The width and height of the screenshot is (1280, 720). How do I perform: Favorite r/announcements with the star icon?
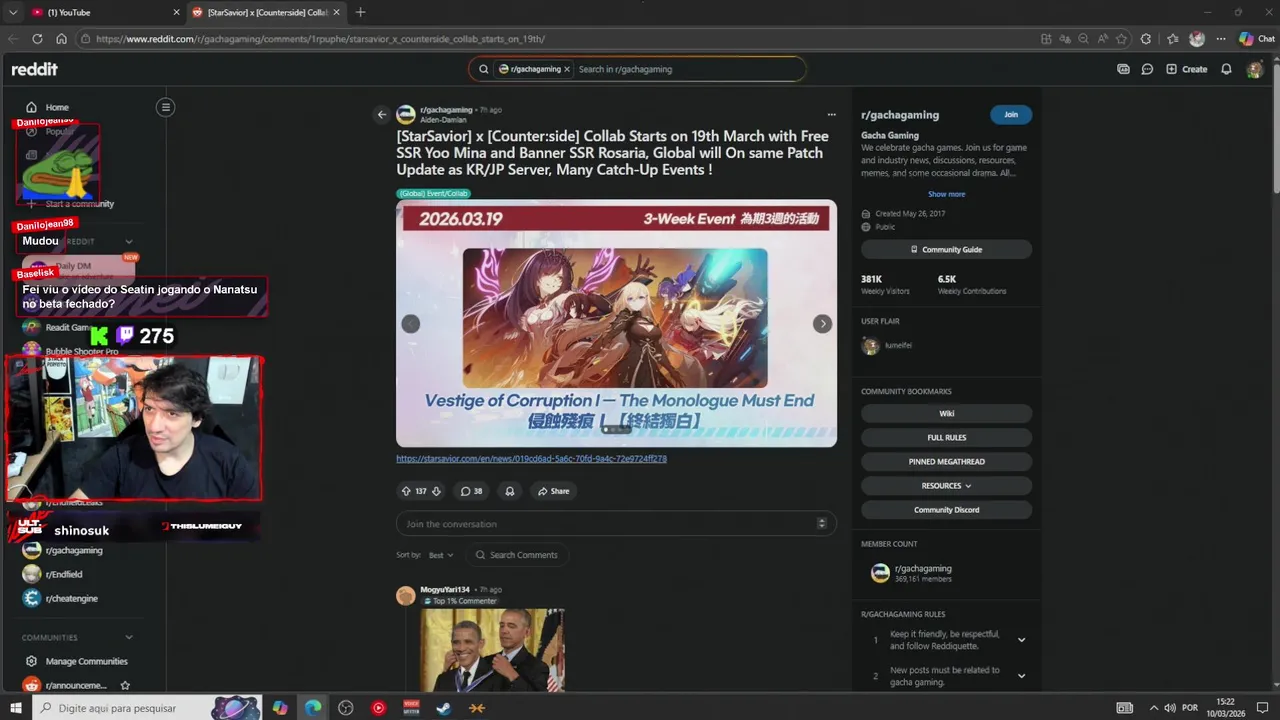(125, 686)
